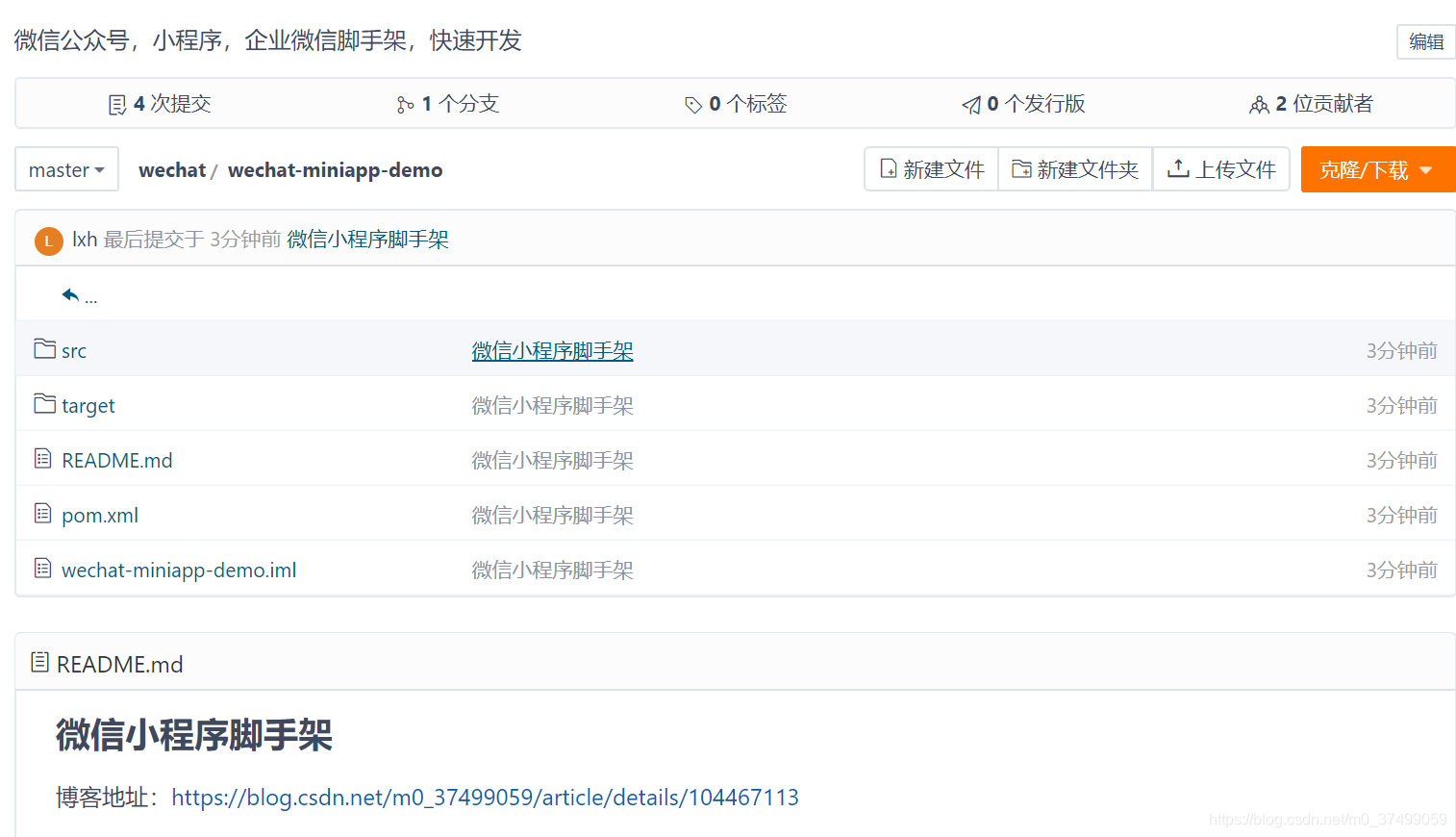This screenshot has height=837, width=1456.
Task: Click the target folder icon
Action: [x=44, y=403]
